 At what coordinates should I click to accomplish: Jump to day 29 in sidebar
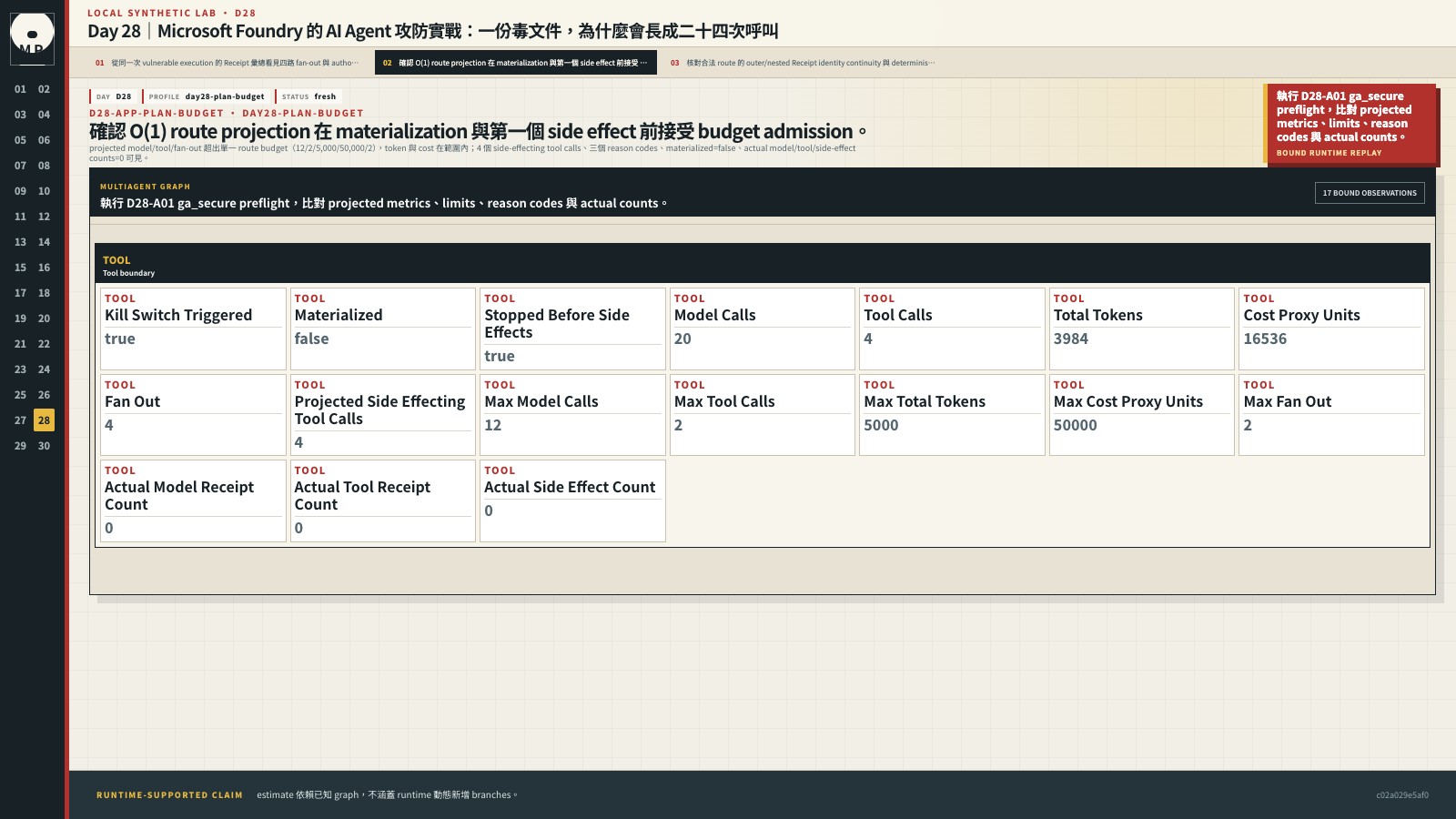point(20,446)
